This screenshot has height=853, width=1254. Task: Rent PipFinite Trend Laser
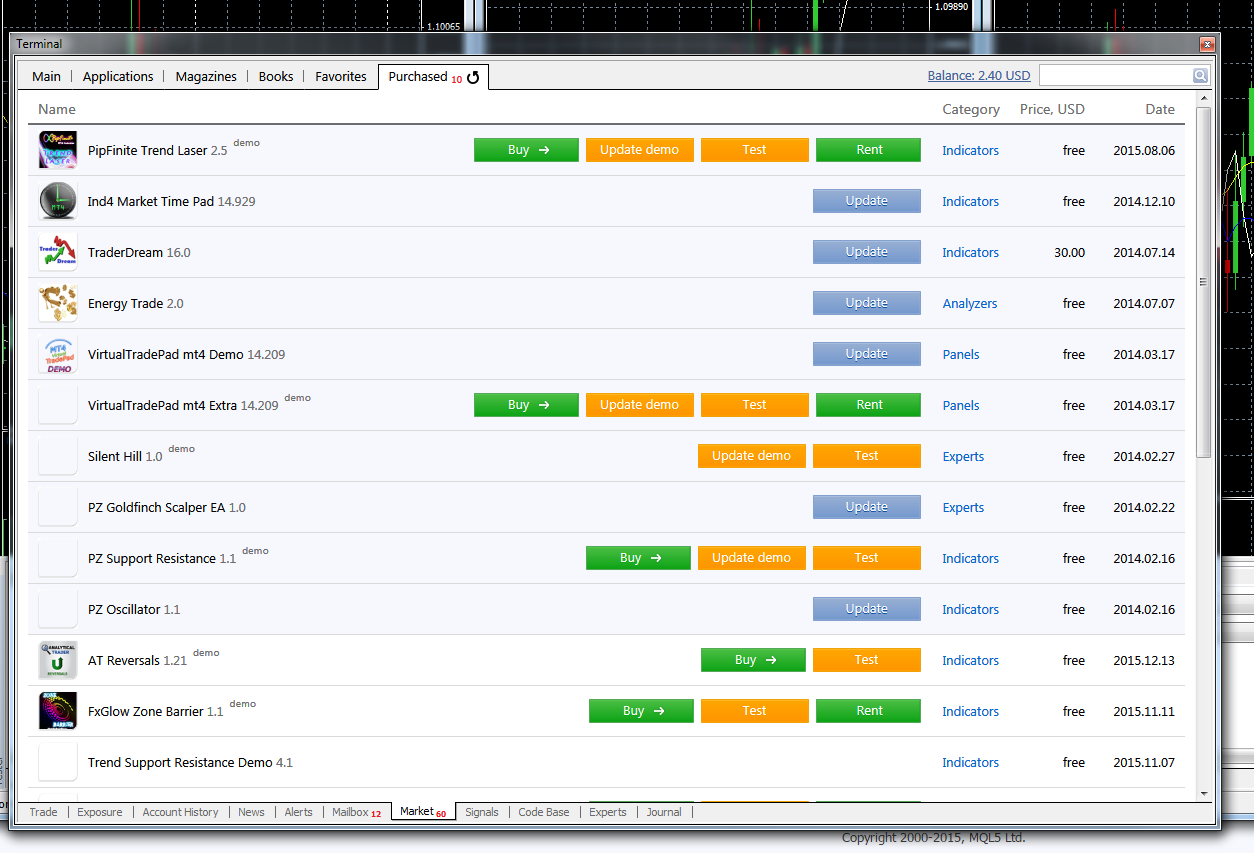[869, 150]
